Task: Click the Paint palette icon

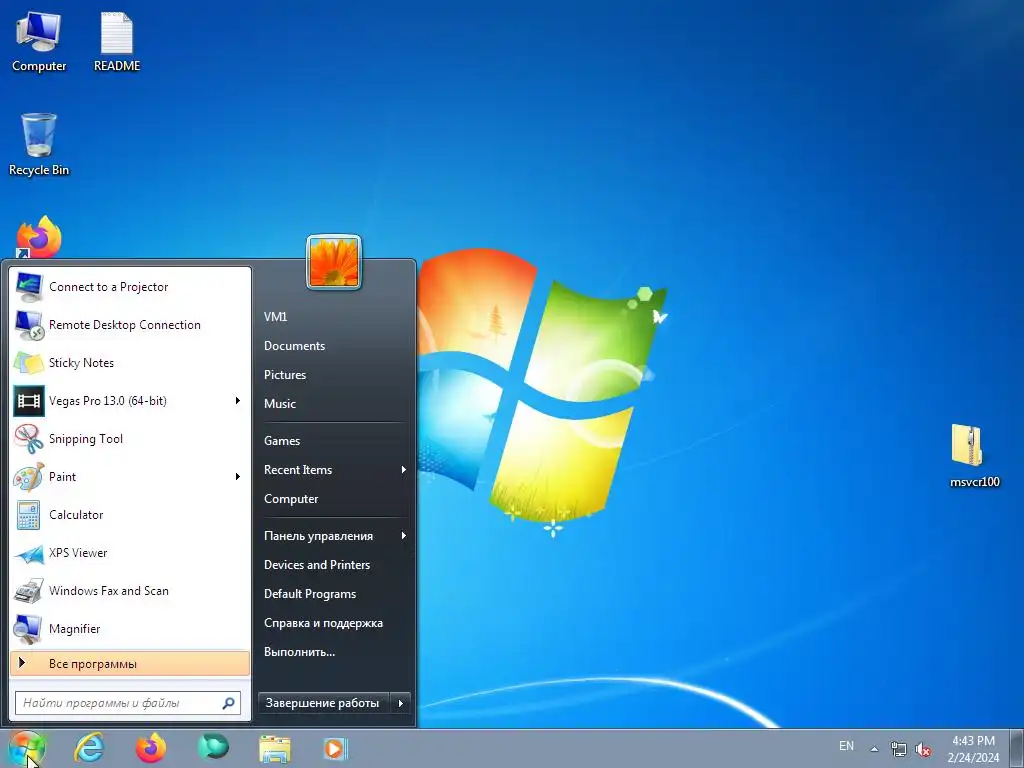Action: [x=28, y=477]
